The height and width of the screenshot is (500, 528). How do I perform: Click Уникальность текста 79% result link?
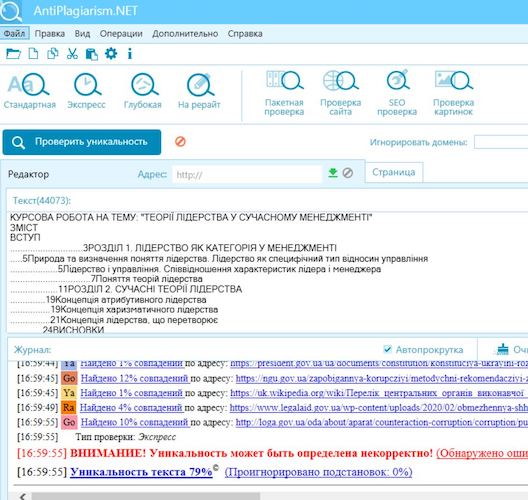[x=141, y=472]
